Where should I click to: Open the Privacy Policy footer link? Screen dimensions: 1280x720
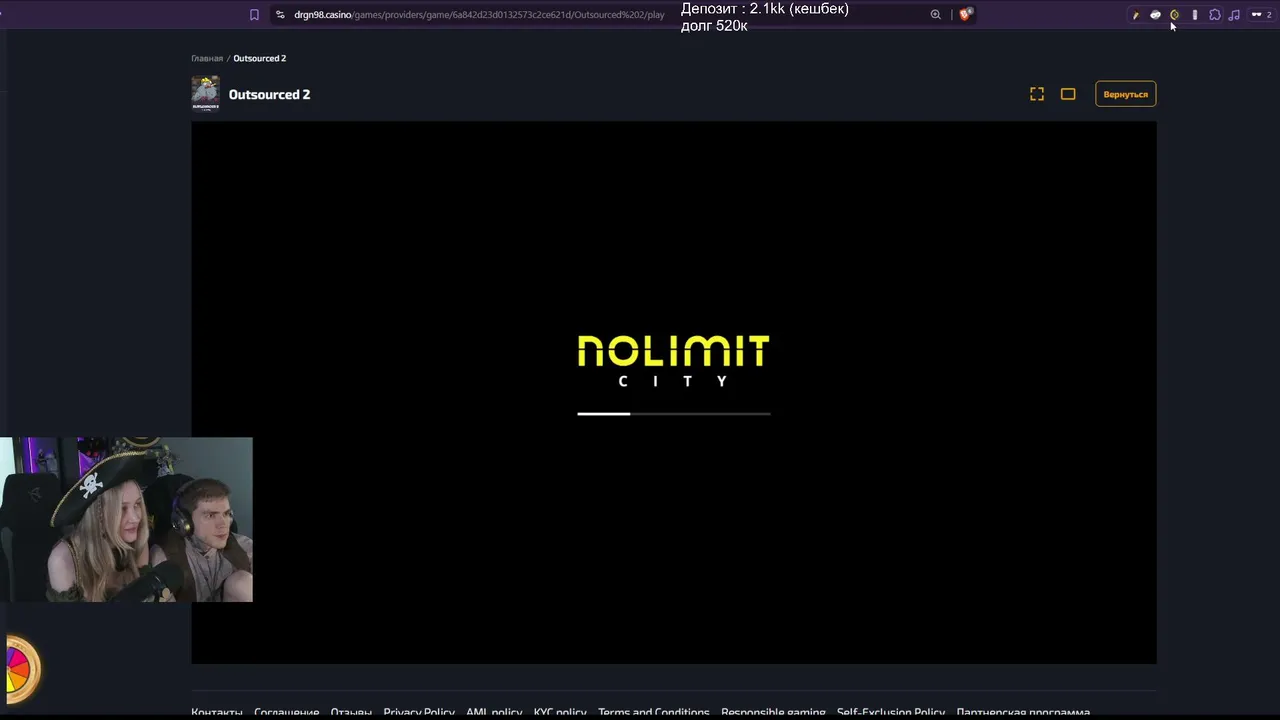419,712
